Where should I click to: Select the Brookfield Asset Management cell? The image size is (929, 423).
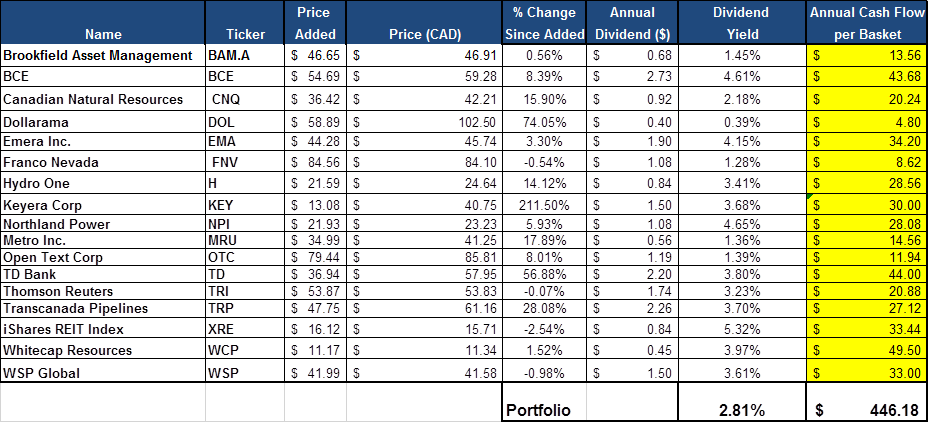click(x=102, y=56)
